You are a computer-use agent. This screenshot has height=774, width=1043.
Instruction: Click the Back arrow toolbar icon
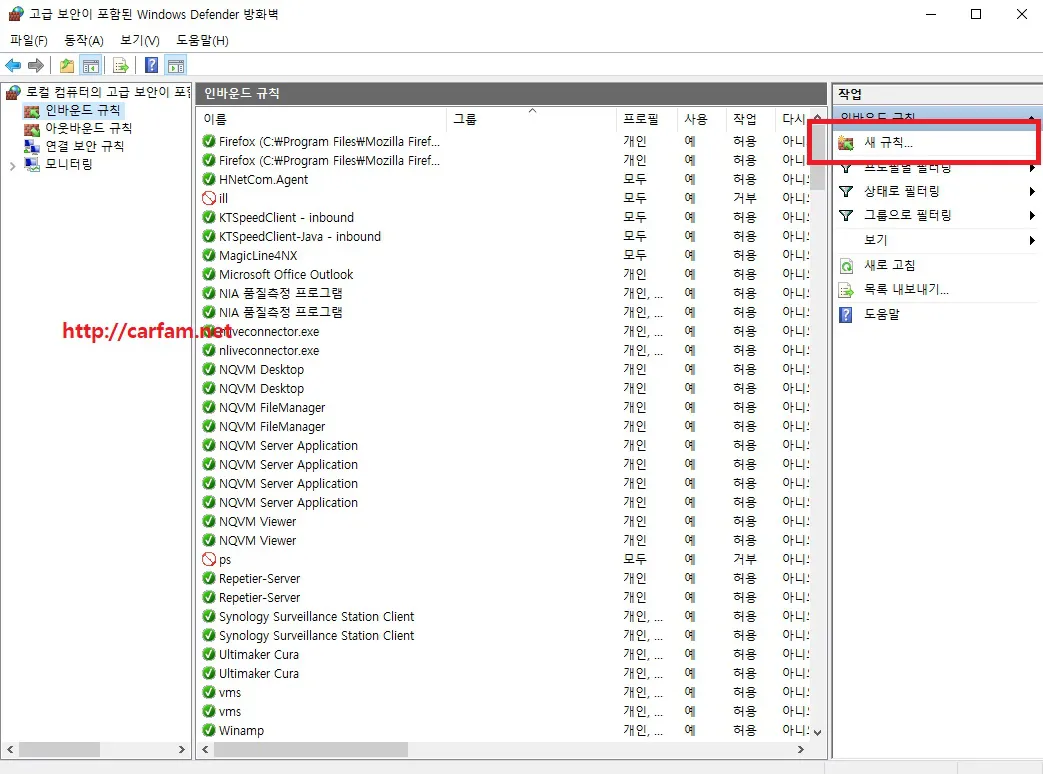click(13, 65)
